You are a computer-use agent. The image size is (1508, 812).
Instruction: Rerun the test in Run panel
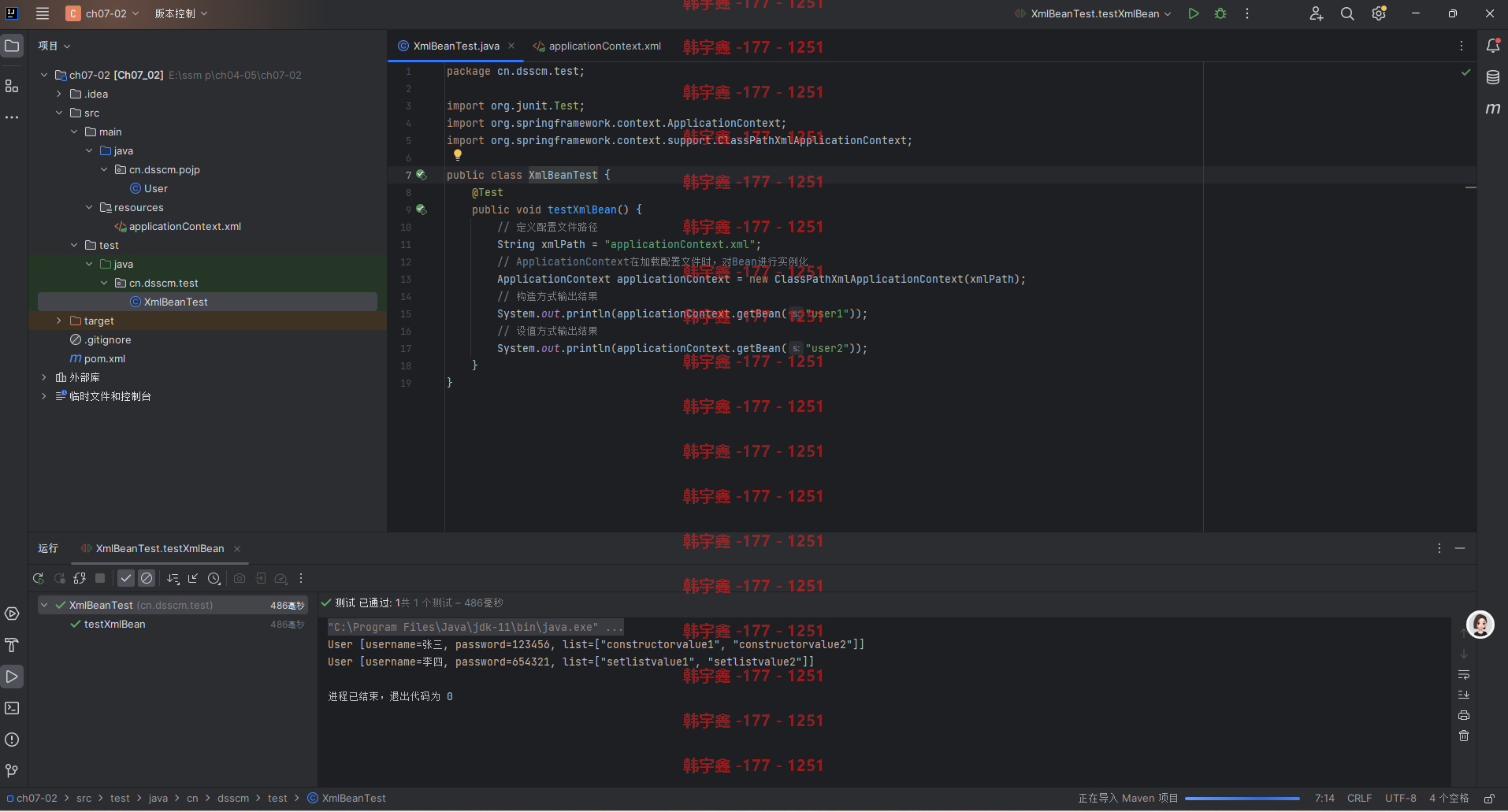(x=38, y=578)
